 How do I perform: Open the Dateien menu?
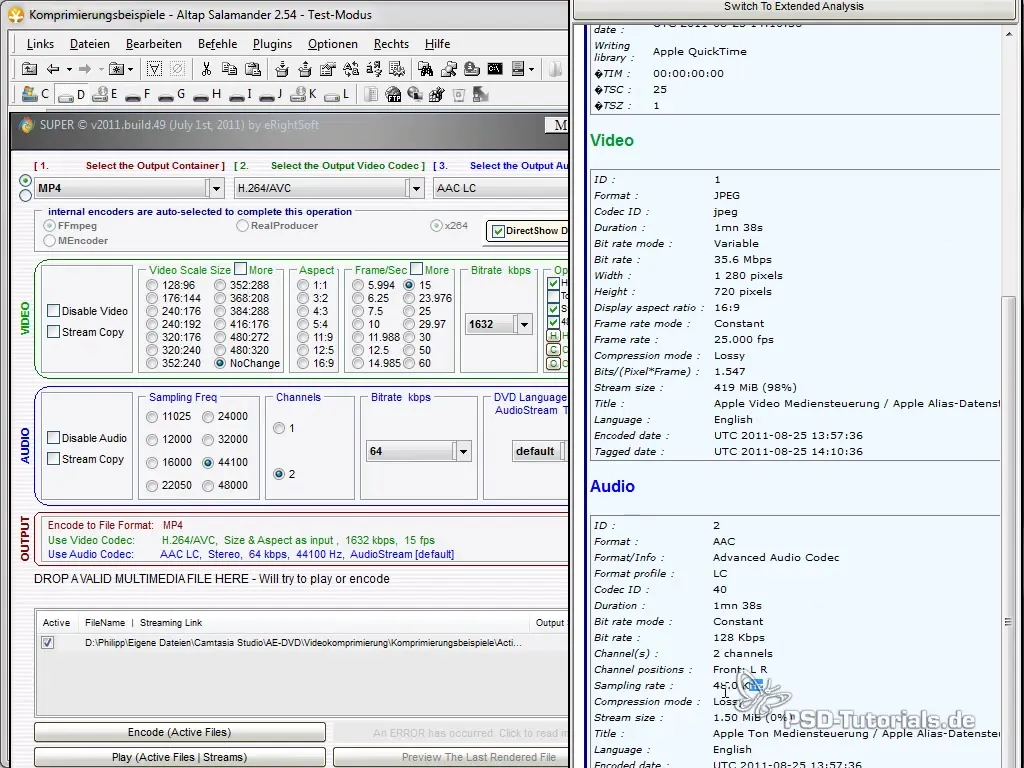pyautogui.click(x=89, y=44)
